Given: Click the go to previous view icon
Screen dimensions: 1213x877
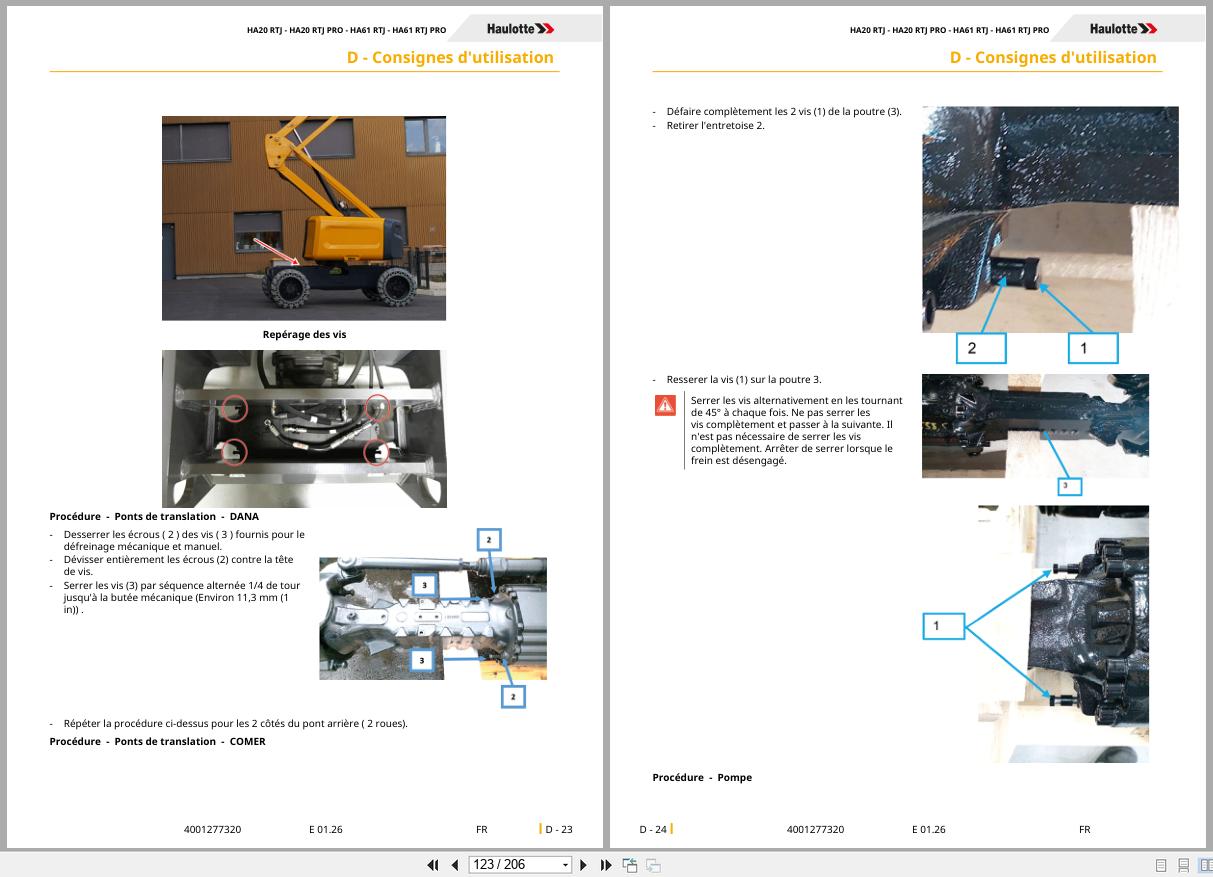Looking at the screenshot, I should (x=630, y=865).
